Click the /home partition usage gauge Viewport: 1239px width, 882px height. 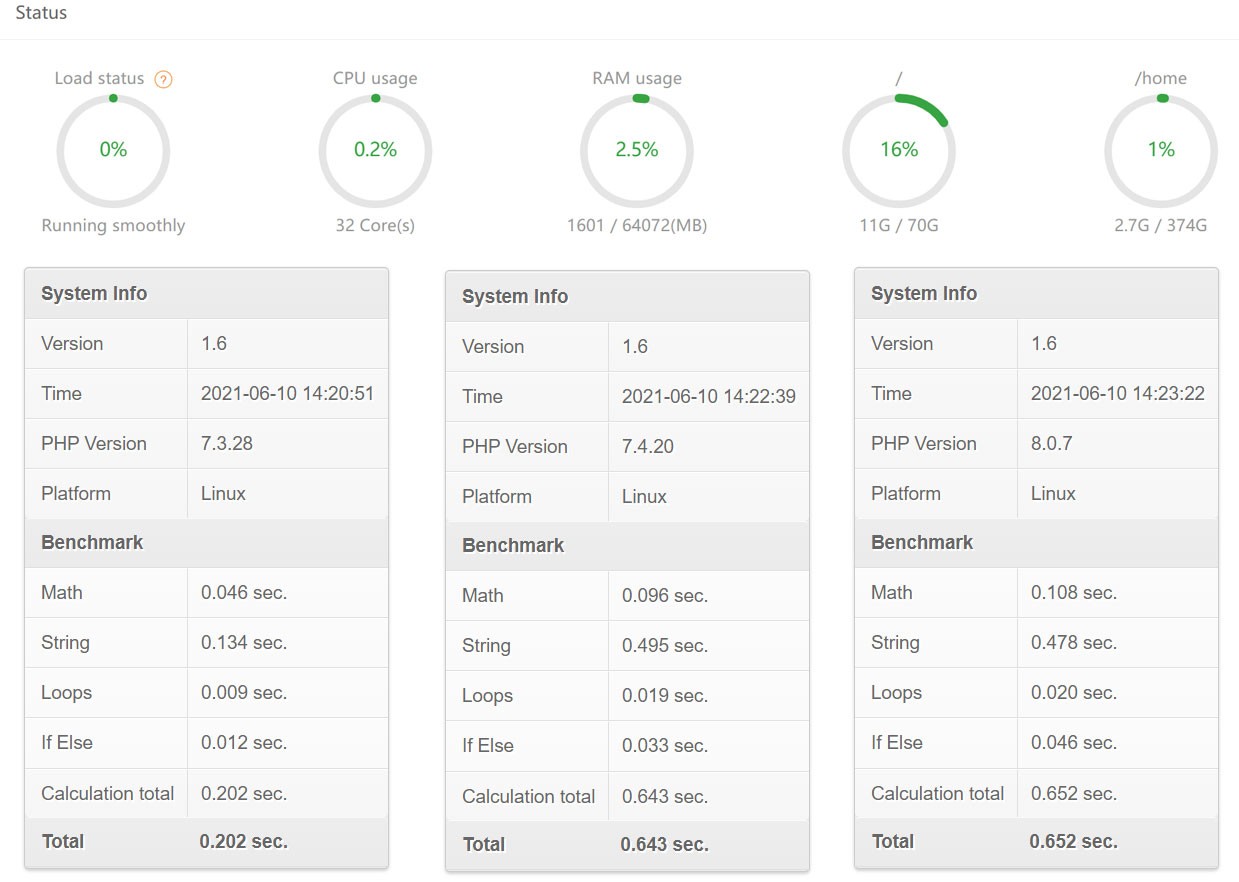point(1160,150)
